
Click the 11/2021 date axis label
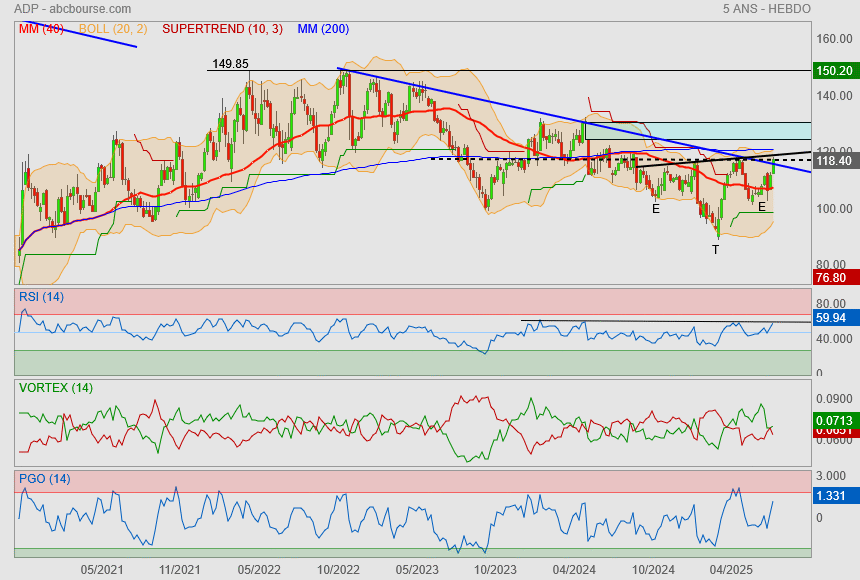[180, 570]
